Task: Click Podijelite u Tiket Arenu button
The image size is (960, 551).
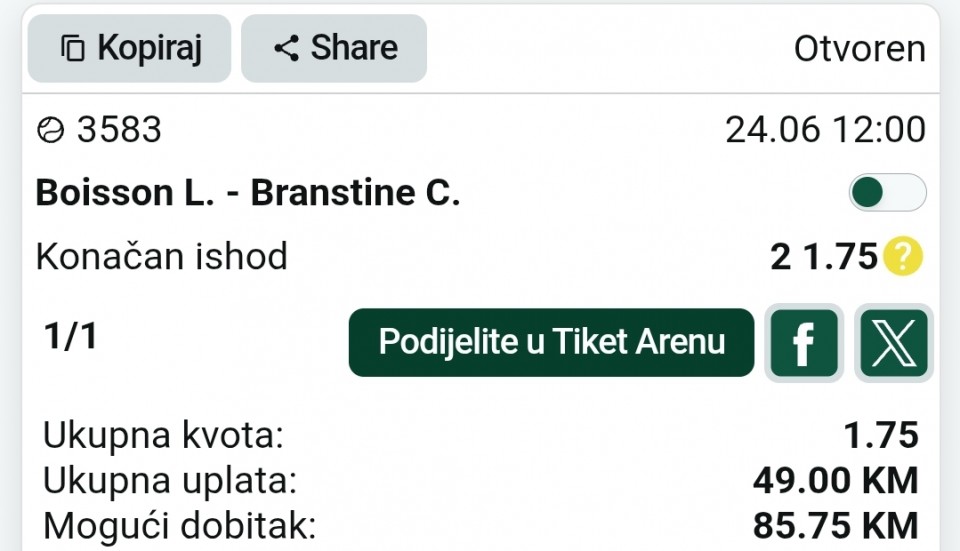Action: coord(551,342)
